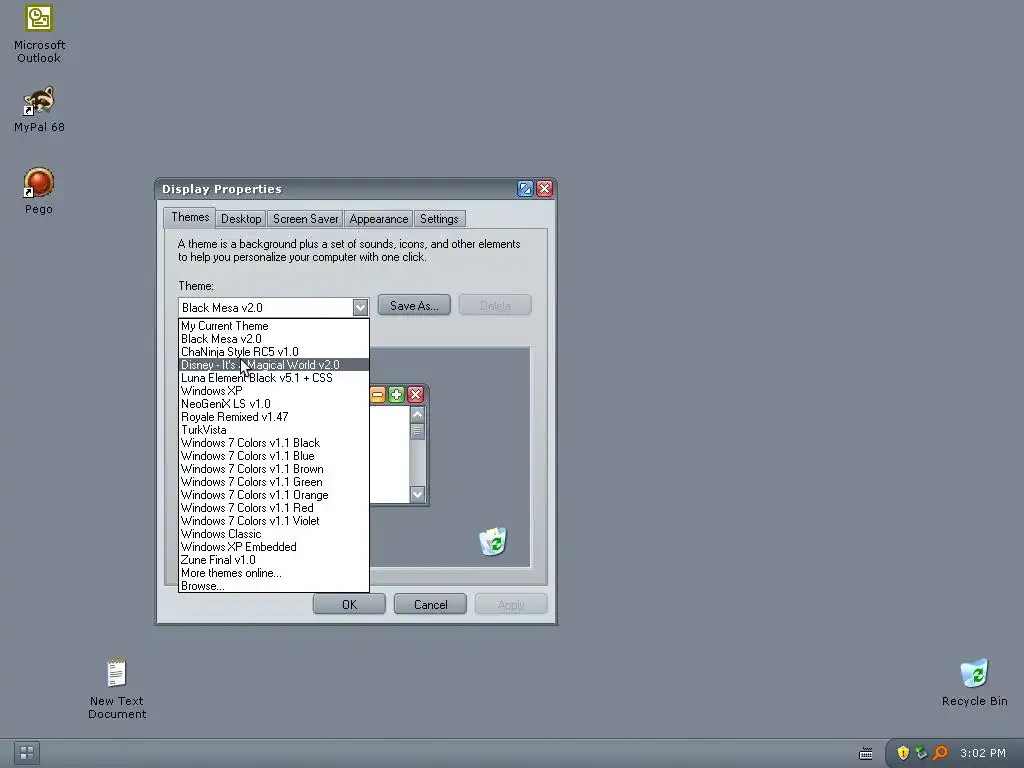Screen dimensions: 1024x768
Task: Select the Pego desktop shortcut
Action: [x=39, y=191]
